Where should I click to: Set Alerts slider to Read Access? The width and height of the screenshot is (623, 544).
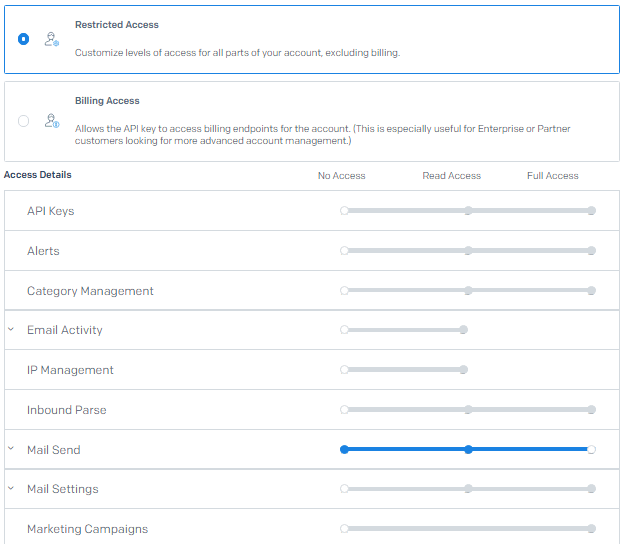pos(468,251)
